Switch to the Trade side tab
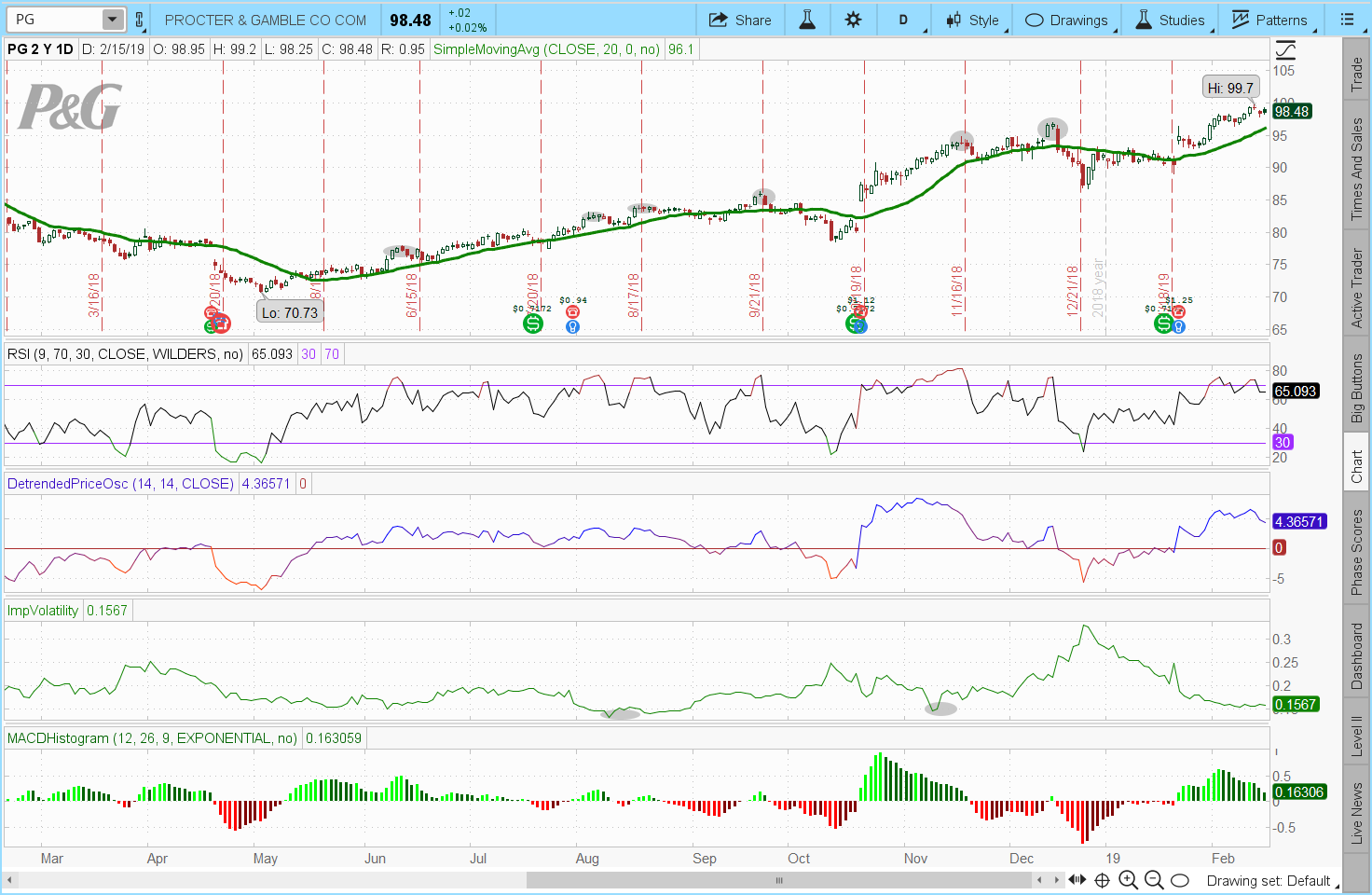The image size is (1372, 895). [x=1357, y=75]
